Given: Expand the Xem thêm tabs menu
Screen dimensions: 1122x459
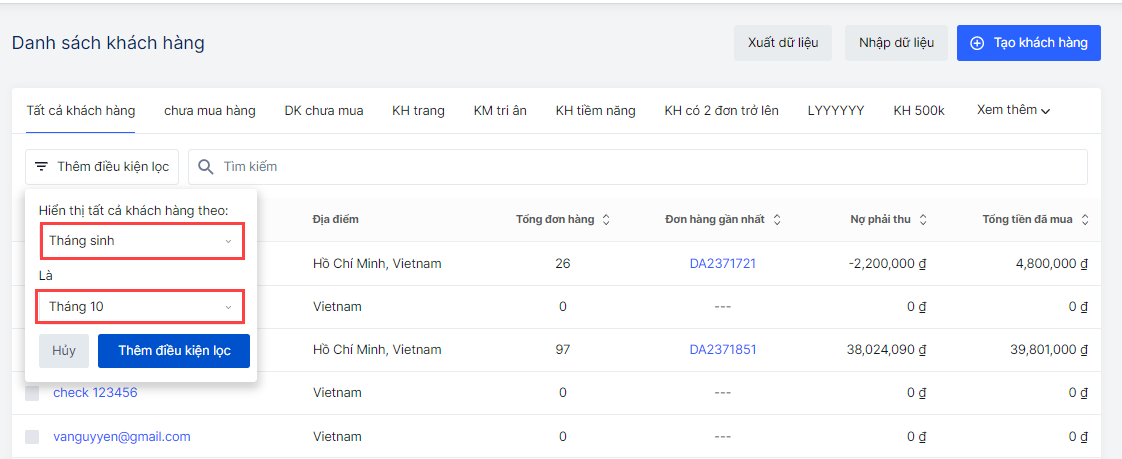Looking at the screenshot, I should (x=1013, y=110).
